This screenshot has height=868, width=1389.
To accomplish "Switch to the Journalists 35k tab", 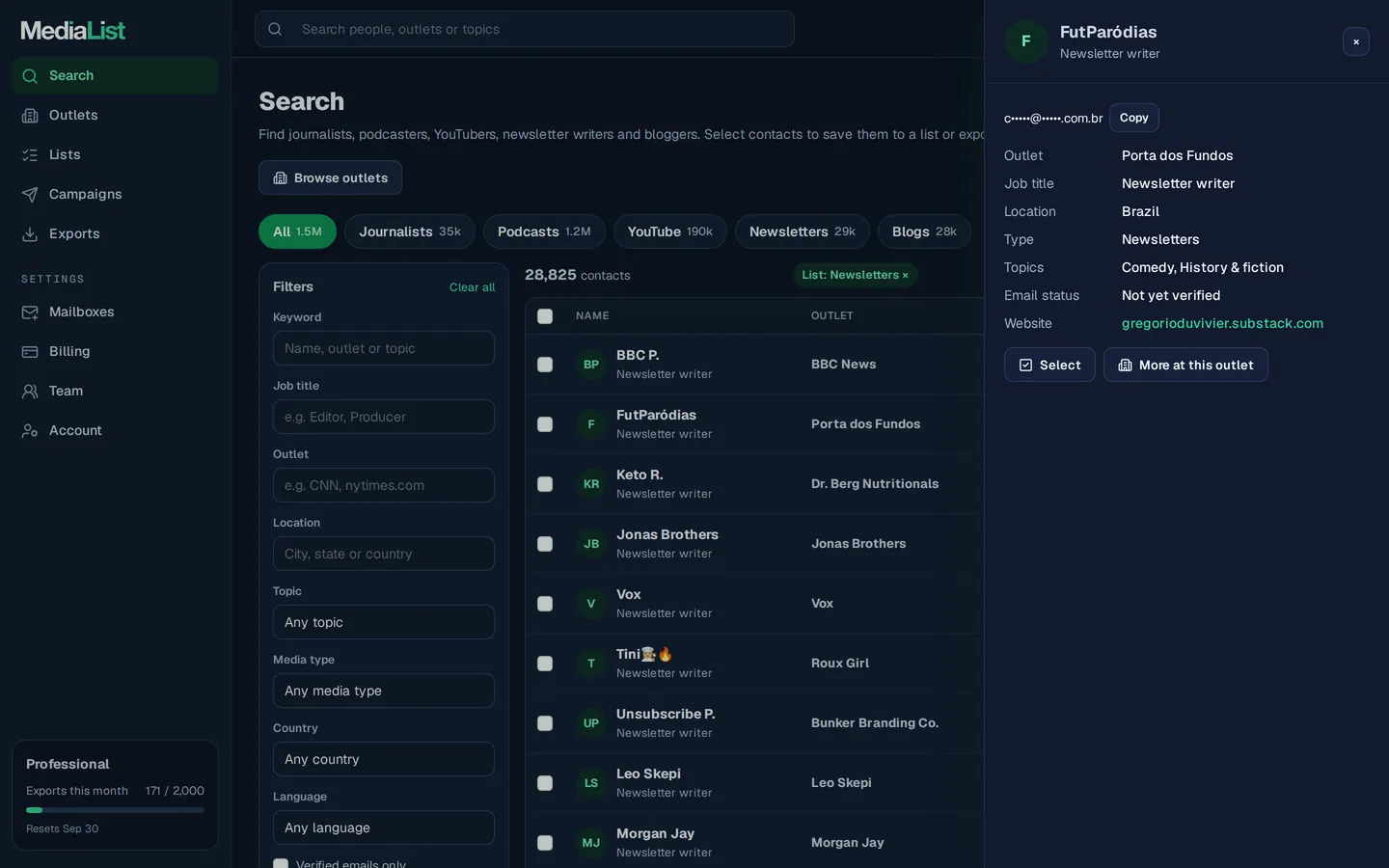I will 410,231.
